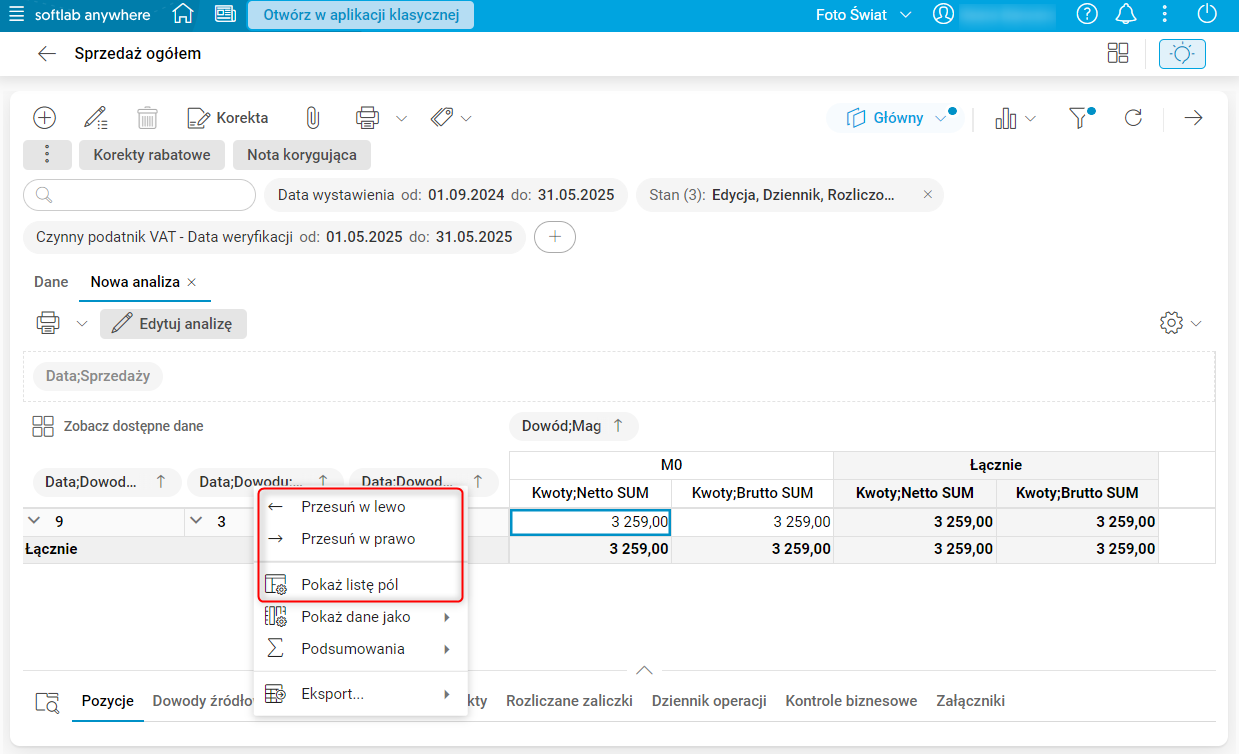
Task: Open the user account icon
Action: (x=943, y=15)
